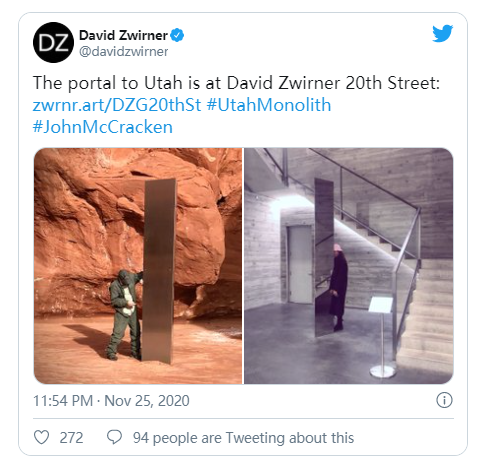Image resolution: width=487 pixels, height=466 pixels.
Task: Click the sign stand in gallery photo
Action: [382, 337]
